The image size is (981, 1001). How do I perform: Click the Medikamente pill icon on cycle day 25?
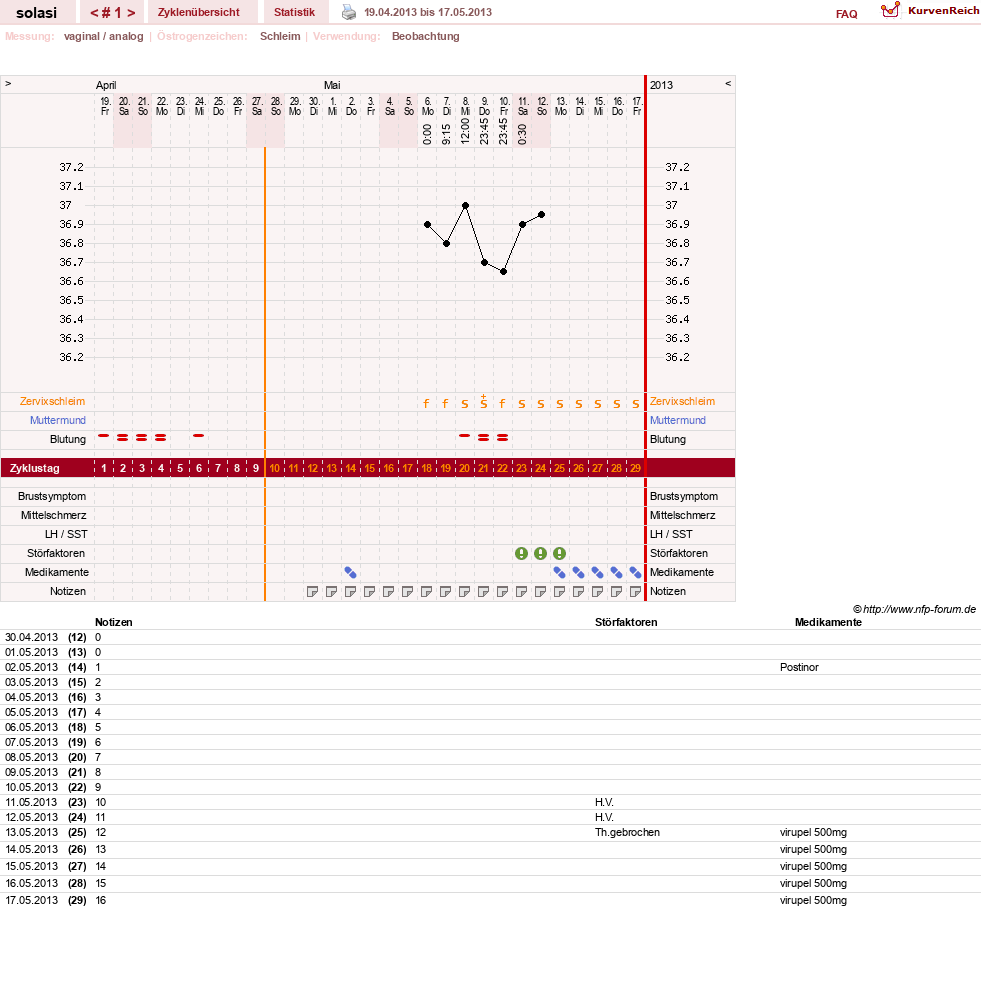tap(559, 573)
